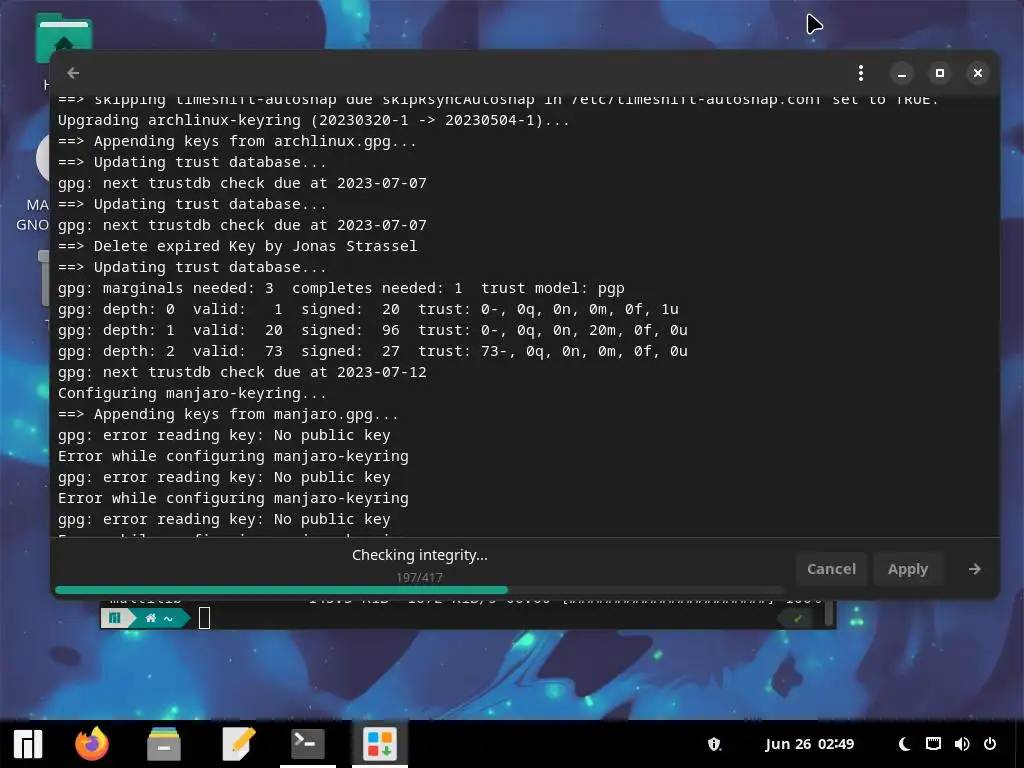The height and width of the screenshot is (768, 1024).
Task: Click the home directory segment in terminal prompt
Action: pyautogui.click(x=159, y=618)
